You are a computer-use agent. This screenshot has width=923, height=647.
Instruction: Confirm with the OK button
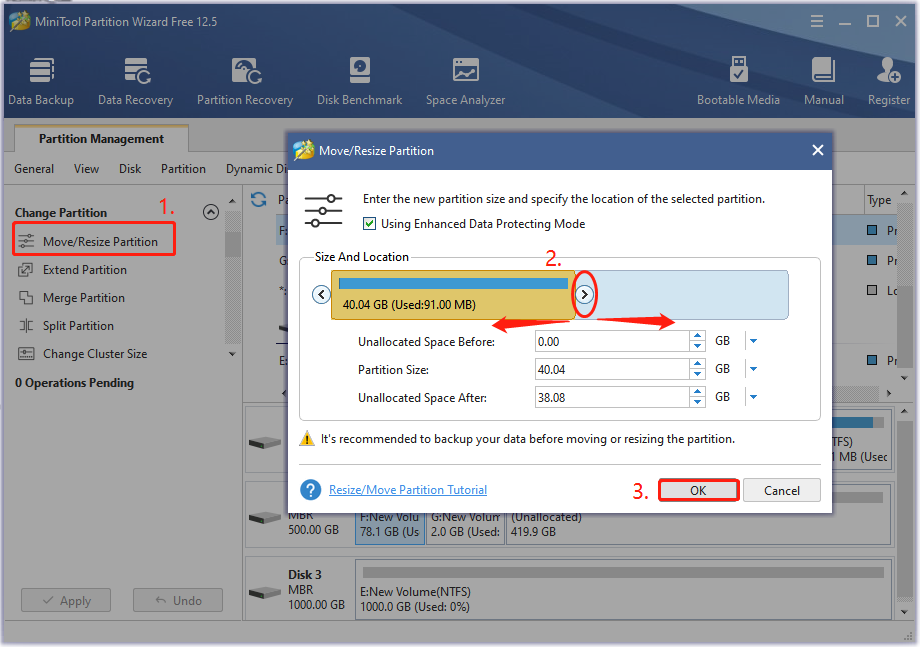[698, 490]
